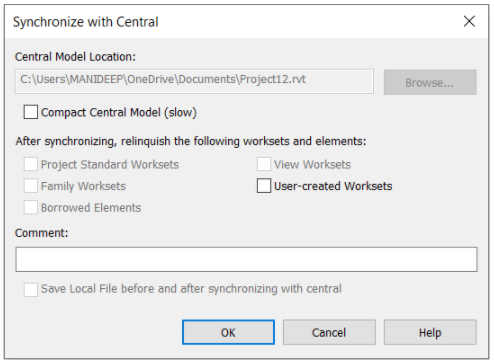Viewport: 494px width, 363px height.
Task: Toggle Save Local File before and after synchronizing
Action: [x=31, y=289]
